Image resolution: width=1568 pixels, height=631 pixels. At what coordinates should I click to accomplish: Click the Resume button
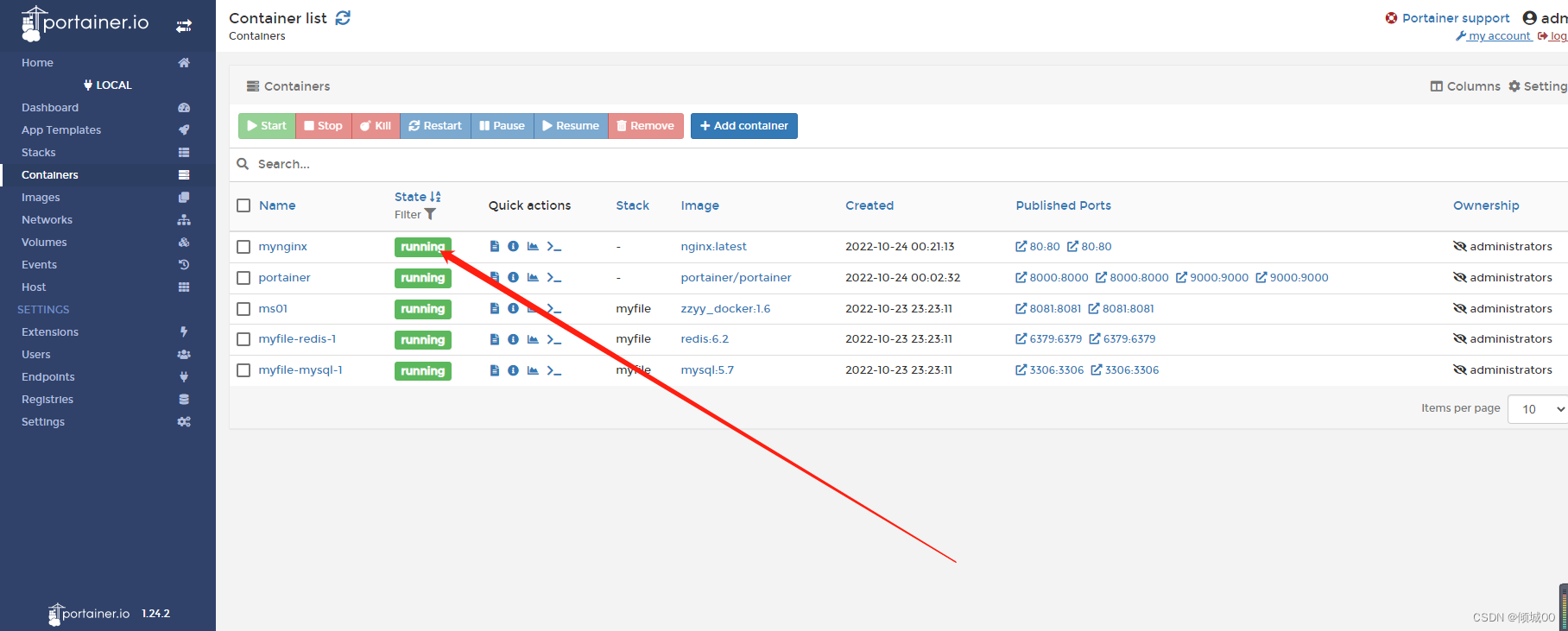click(571, 126)
